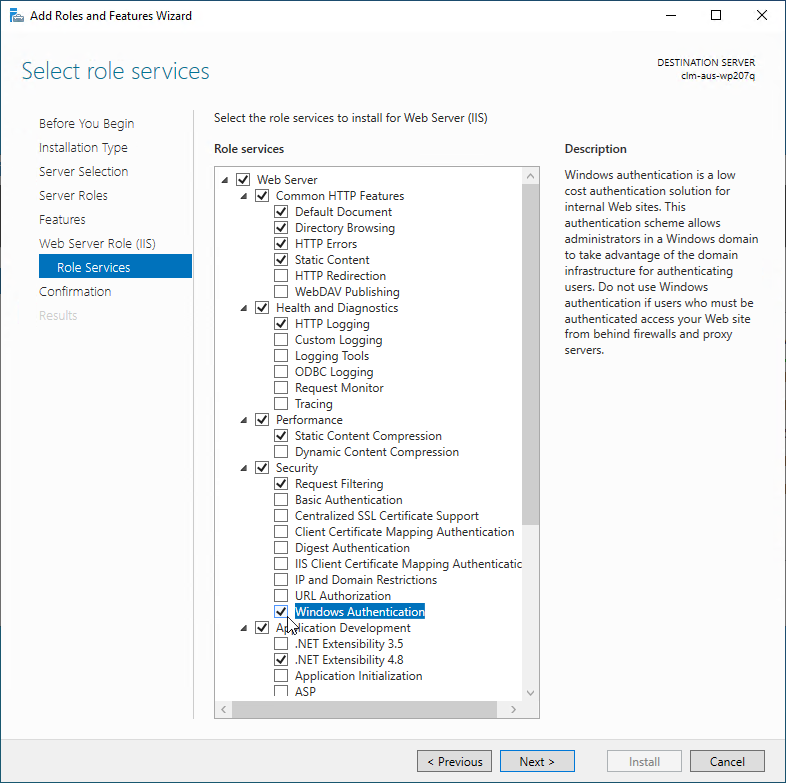Minimize the wizard window
This screenshot has height=783, width=786.
(x=671, y=15)
